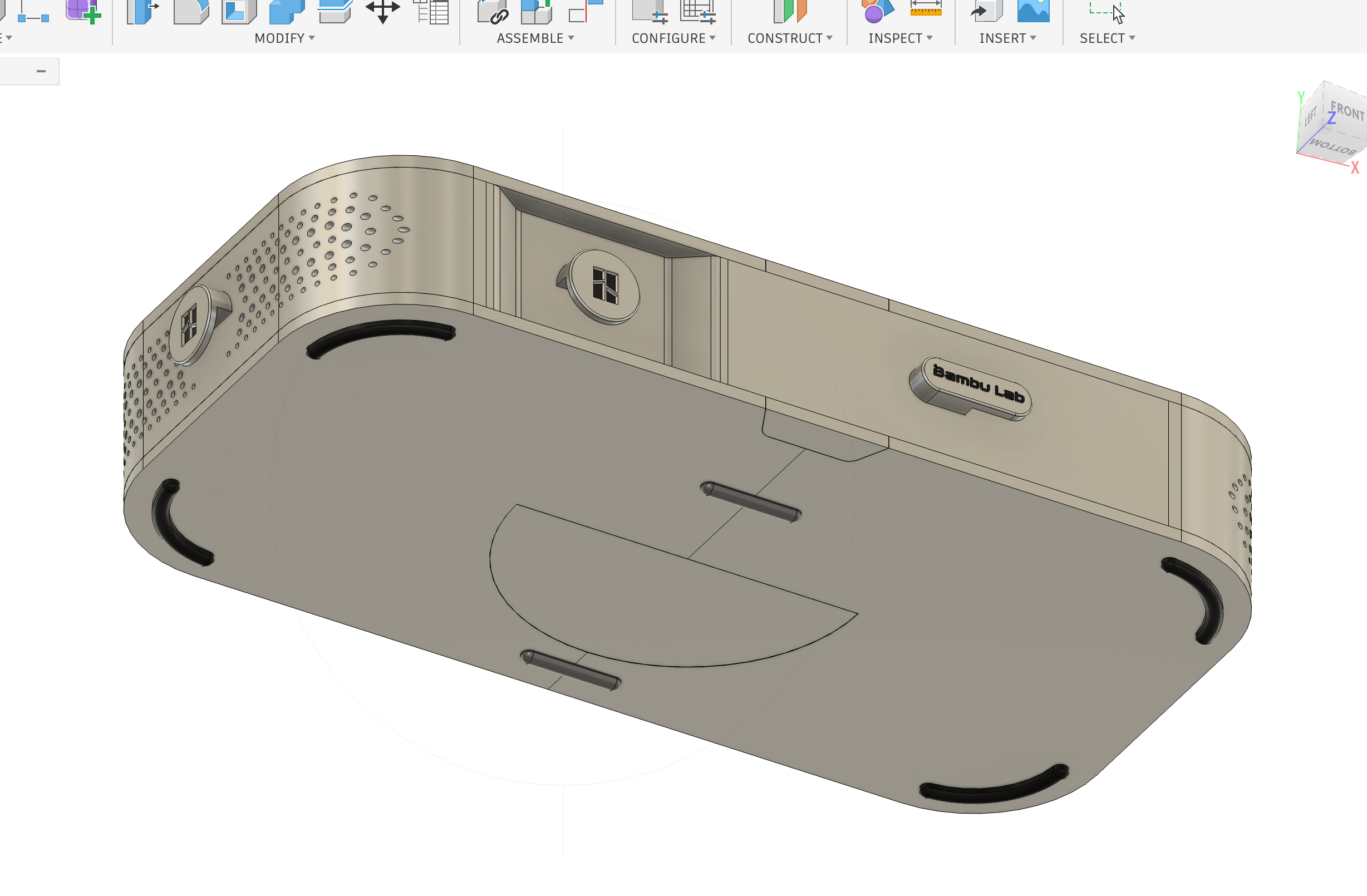Open the SELECT dropdown menu
The image size is (1367, 896).
click(1107, 38)
